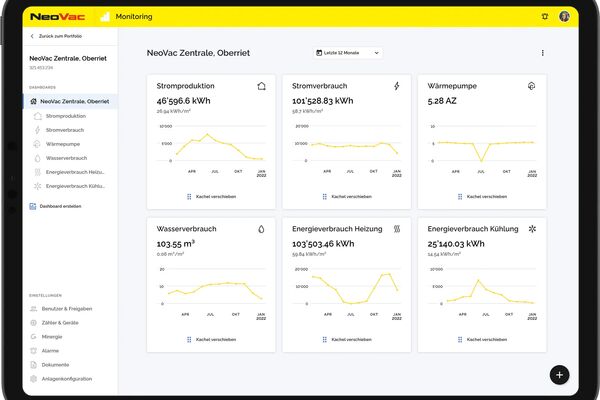
Task: Open Anlagenkonfiguration in settings
Action: click(67, 379)
